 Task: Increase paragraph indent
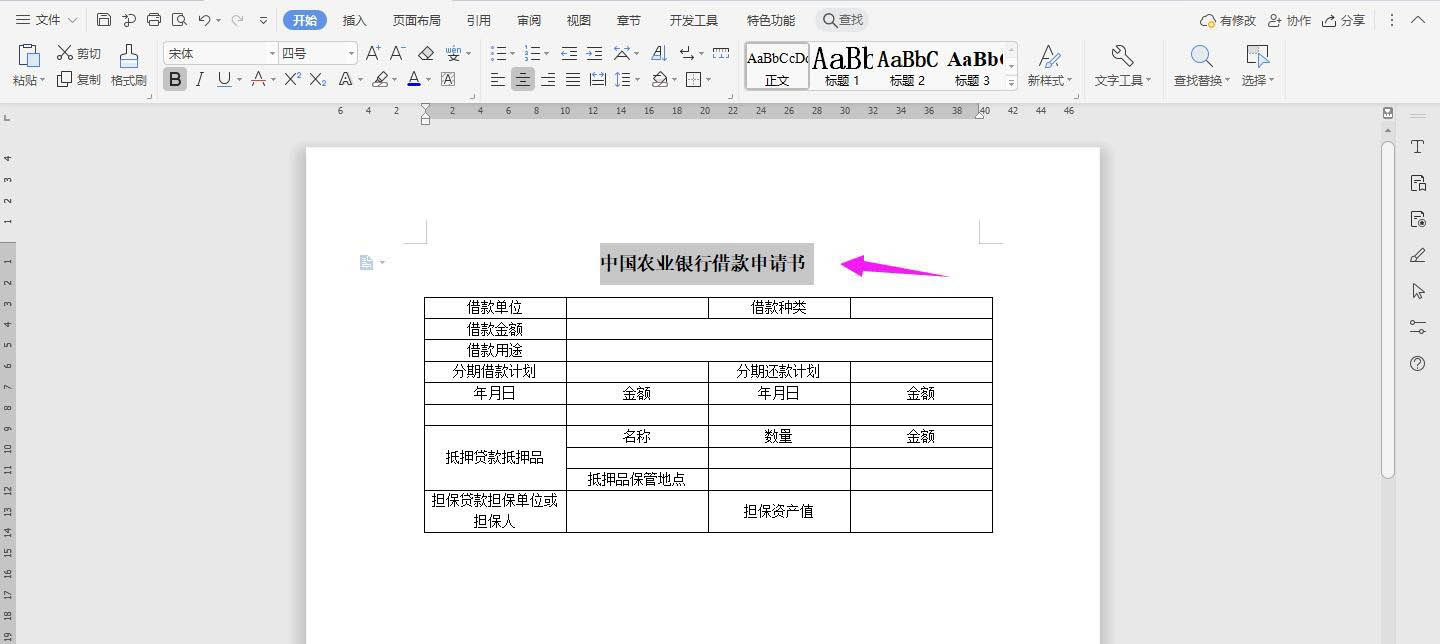pos(594,53)
